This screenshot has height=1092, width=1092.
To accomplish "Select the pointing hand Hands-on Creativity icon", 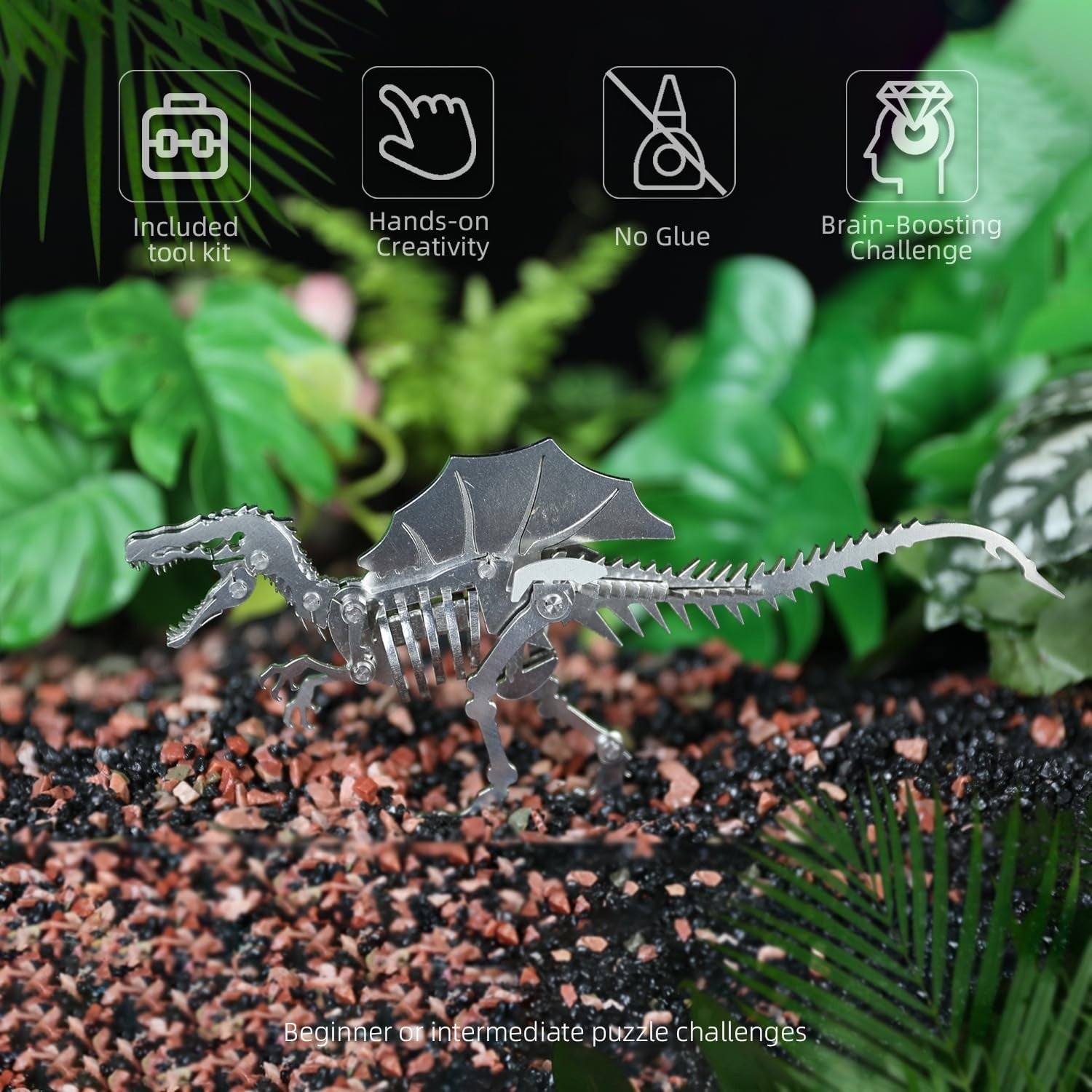I will pos(427,132).
